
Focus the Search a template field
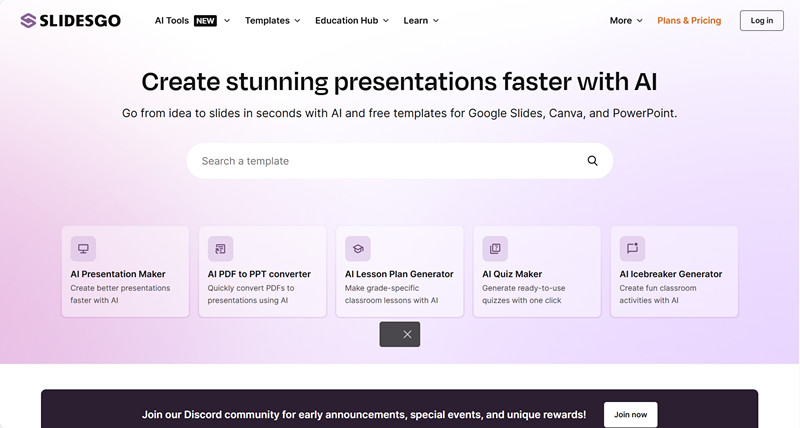[399, 161]
